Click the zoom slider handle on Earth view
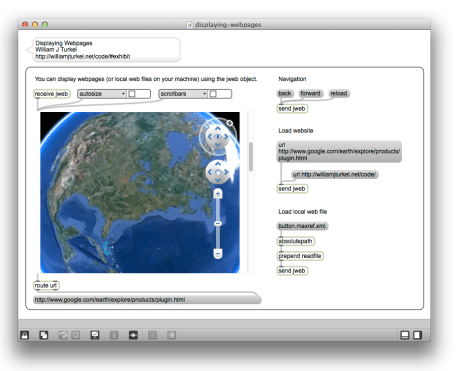460x371 pixels. click(218, 223)
